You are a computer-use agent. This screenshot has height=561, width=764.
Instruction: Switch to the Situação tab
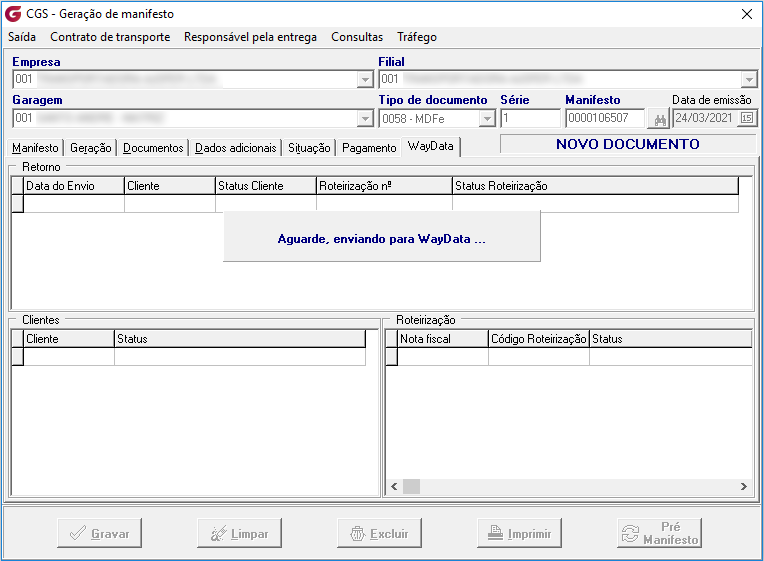pos(309,148)
